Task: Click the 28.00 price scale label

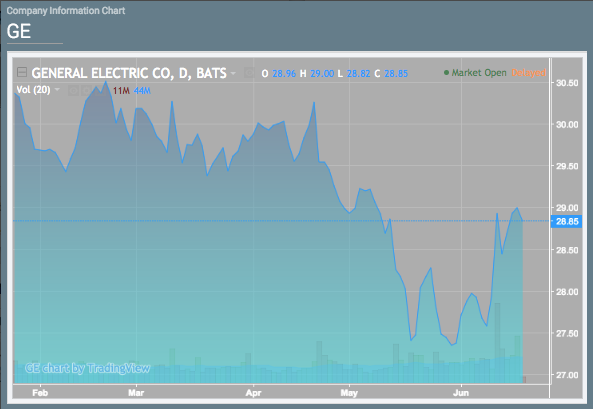Action: point(567,292)
